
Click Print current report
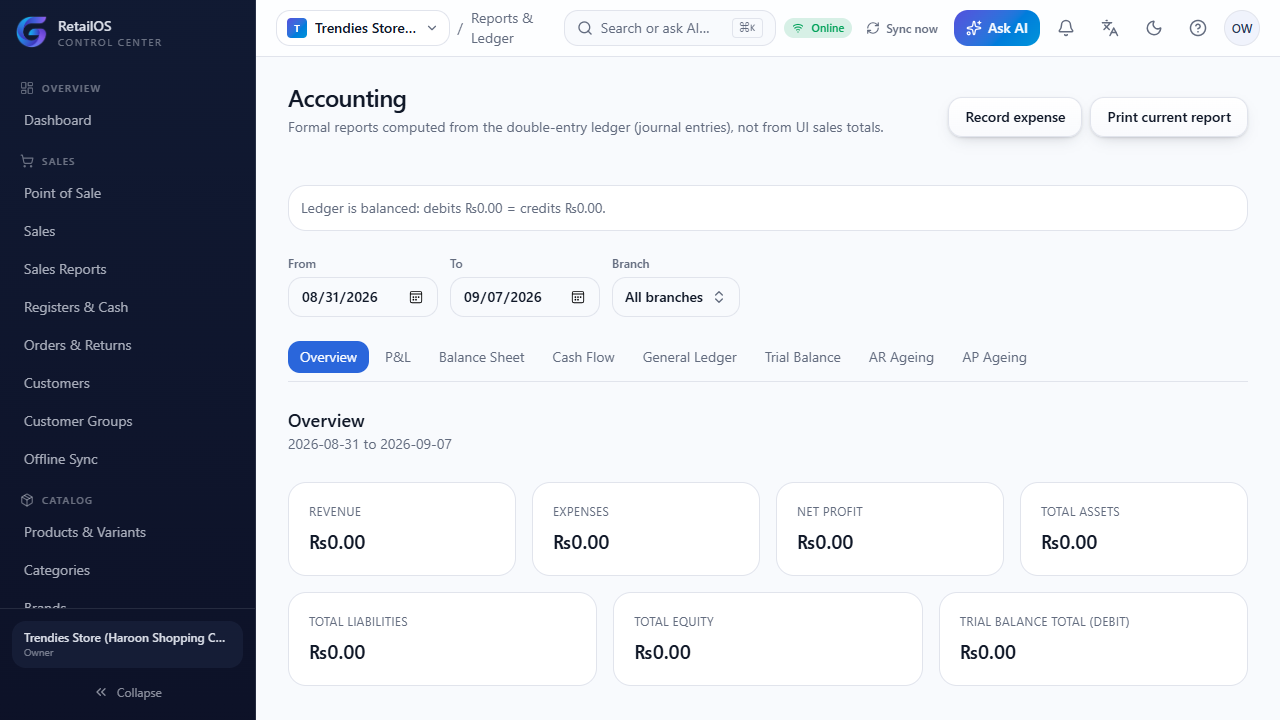point(1169,117)
